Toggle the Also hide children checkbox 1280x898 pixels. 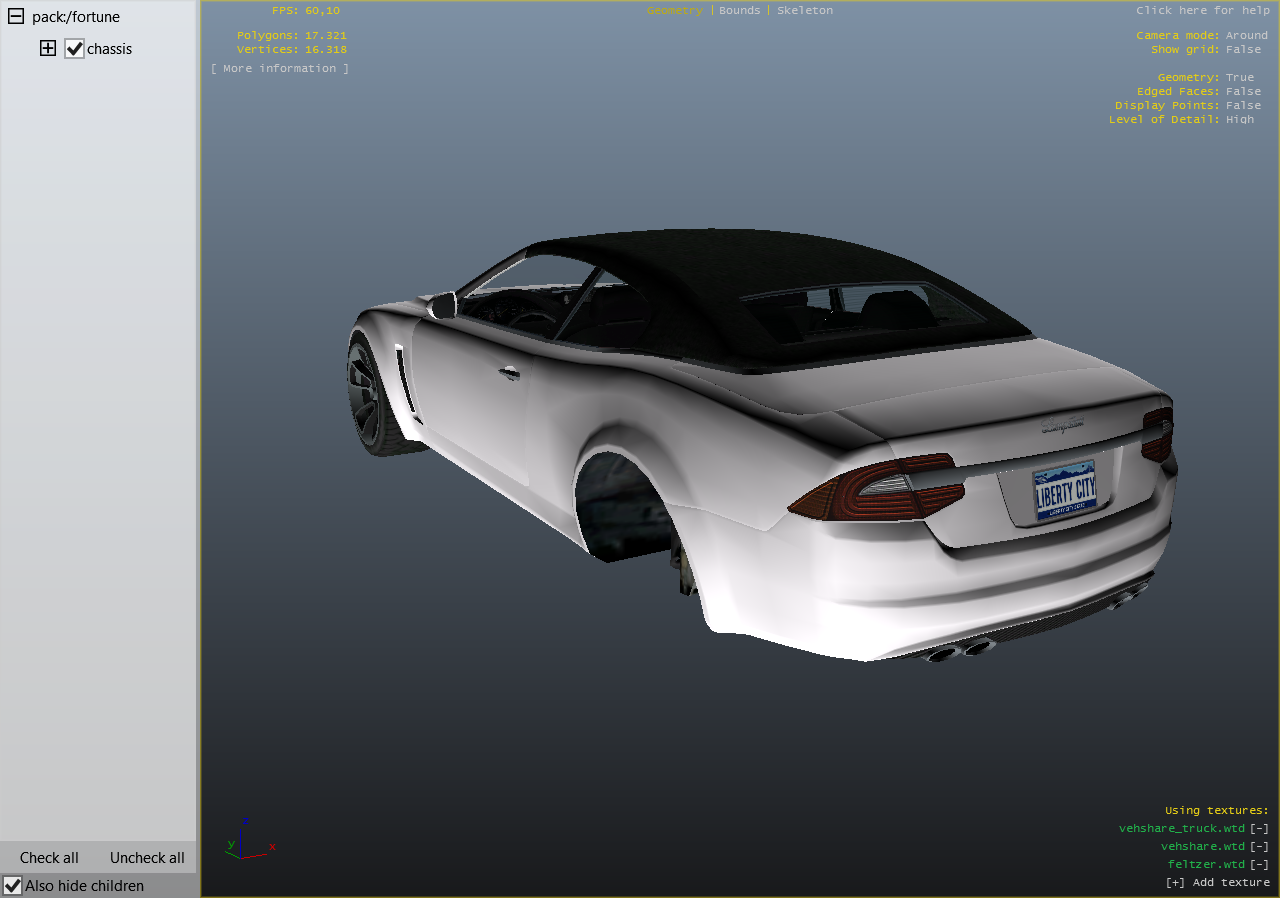(x=13, y=885)
